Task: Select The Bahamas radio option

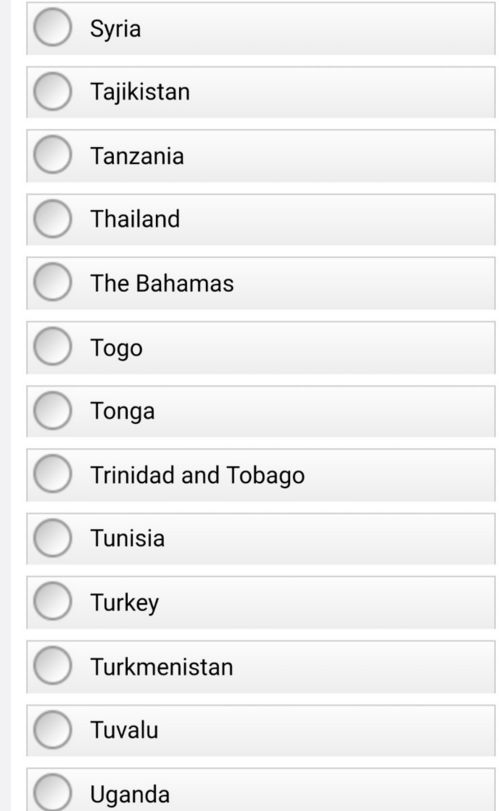Action: (52, 282)
